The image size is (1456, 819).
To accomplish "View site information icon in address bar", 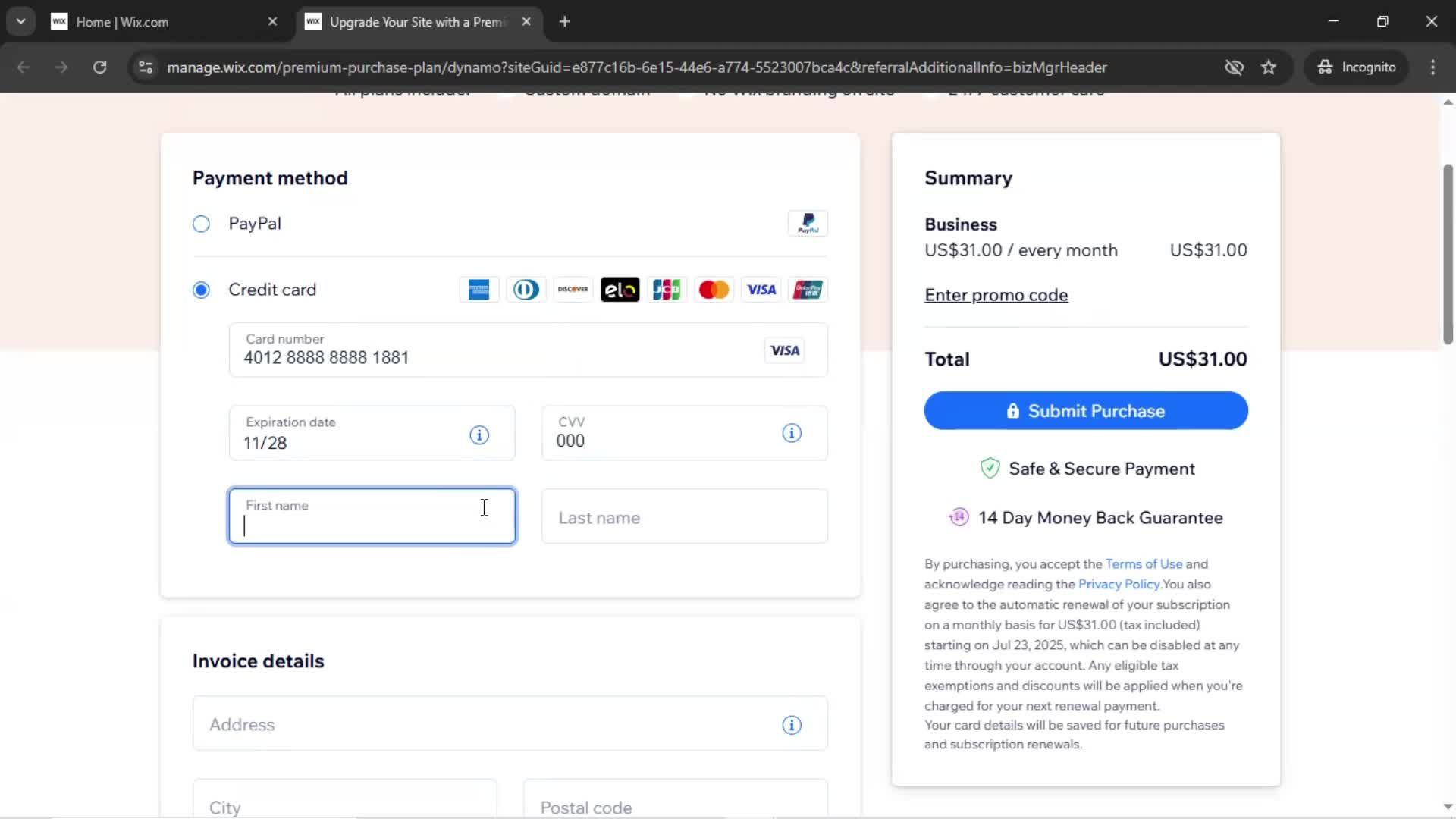I will pyautogui.click(x=146, y=67).
